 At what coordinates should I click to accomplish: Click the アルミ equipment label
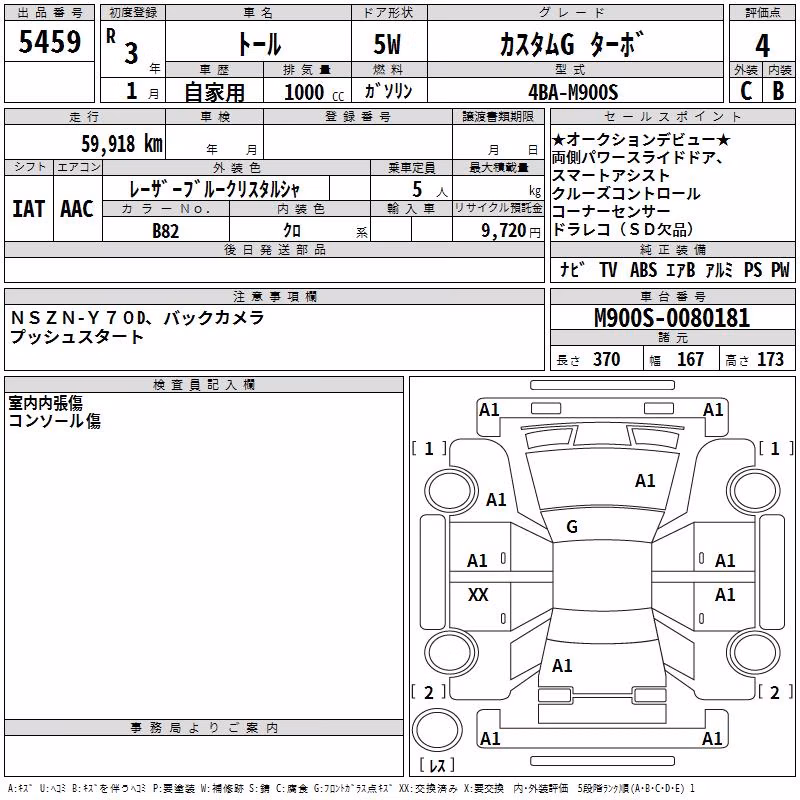click(720, 270)
